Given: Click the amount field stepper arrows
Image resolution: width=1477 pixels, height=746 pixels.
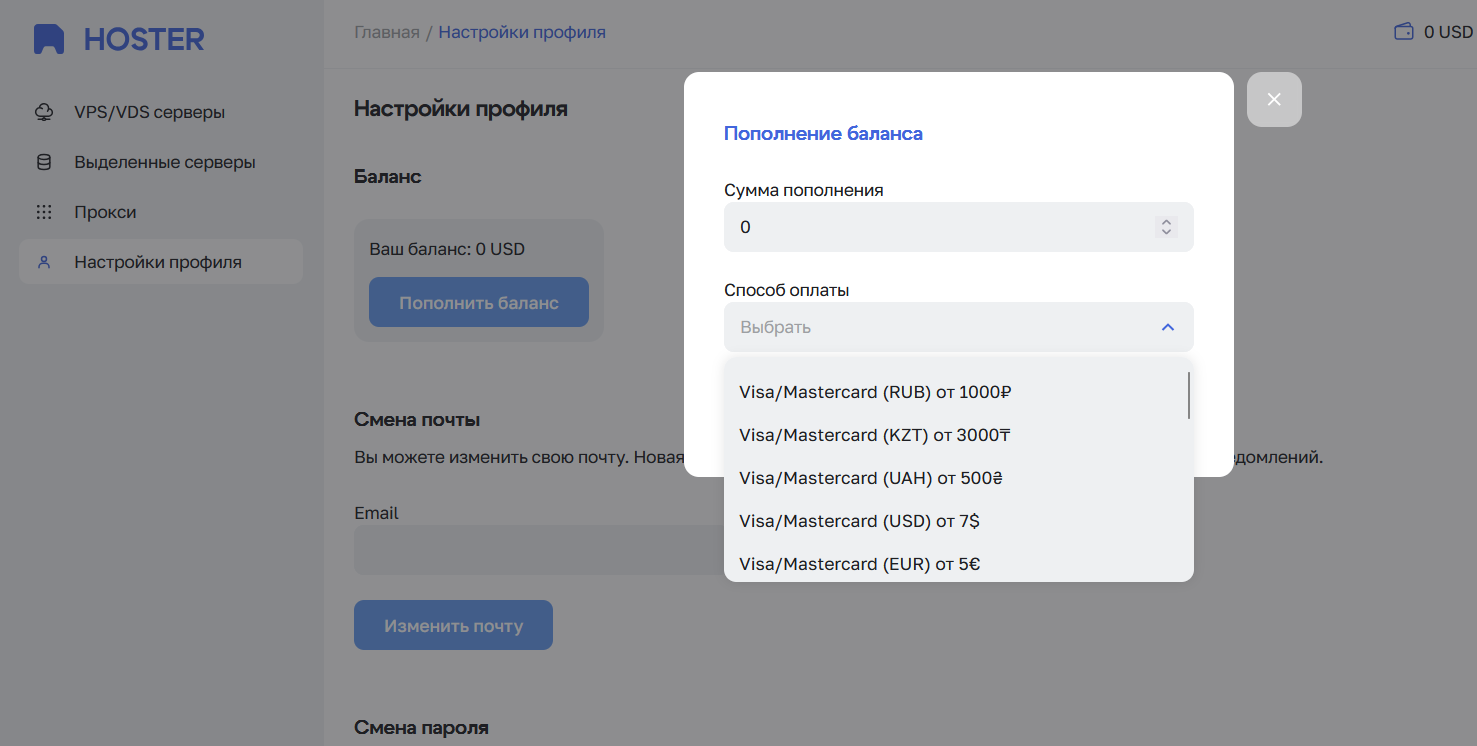Looking at the screenshot, I should tap(1166, 227).
